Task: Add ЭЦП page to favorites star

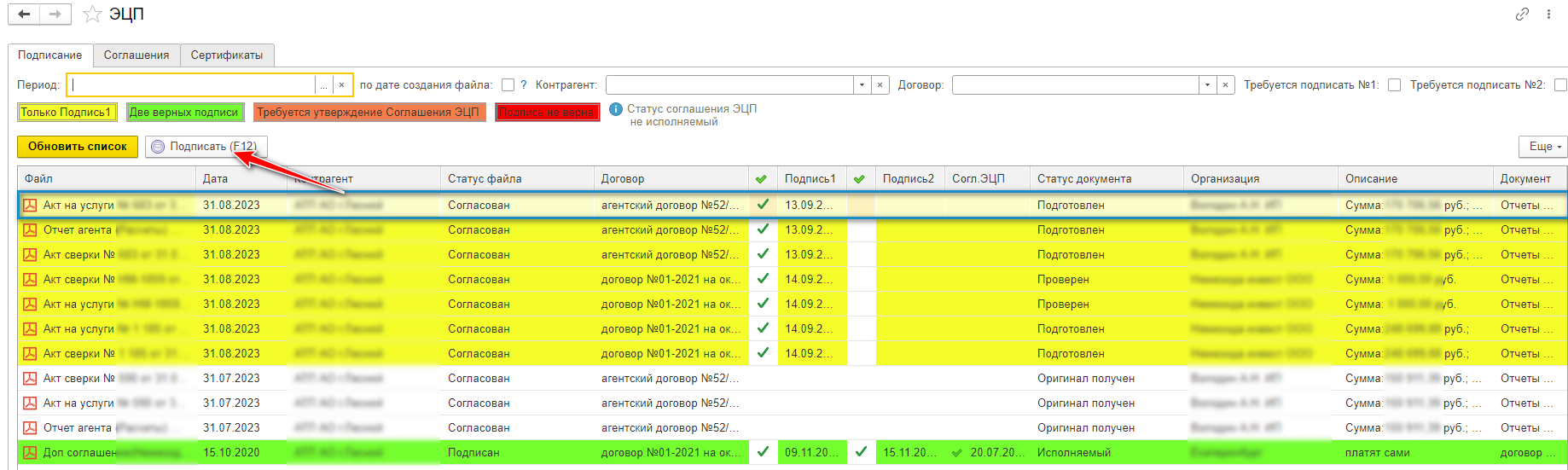Action: [x=92, y=15]
